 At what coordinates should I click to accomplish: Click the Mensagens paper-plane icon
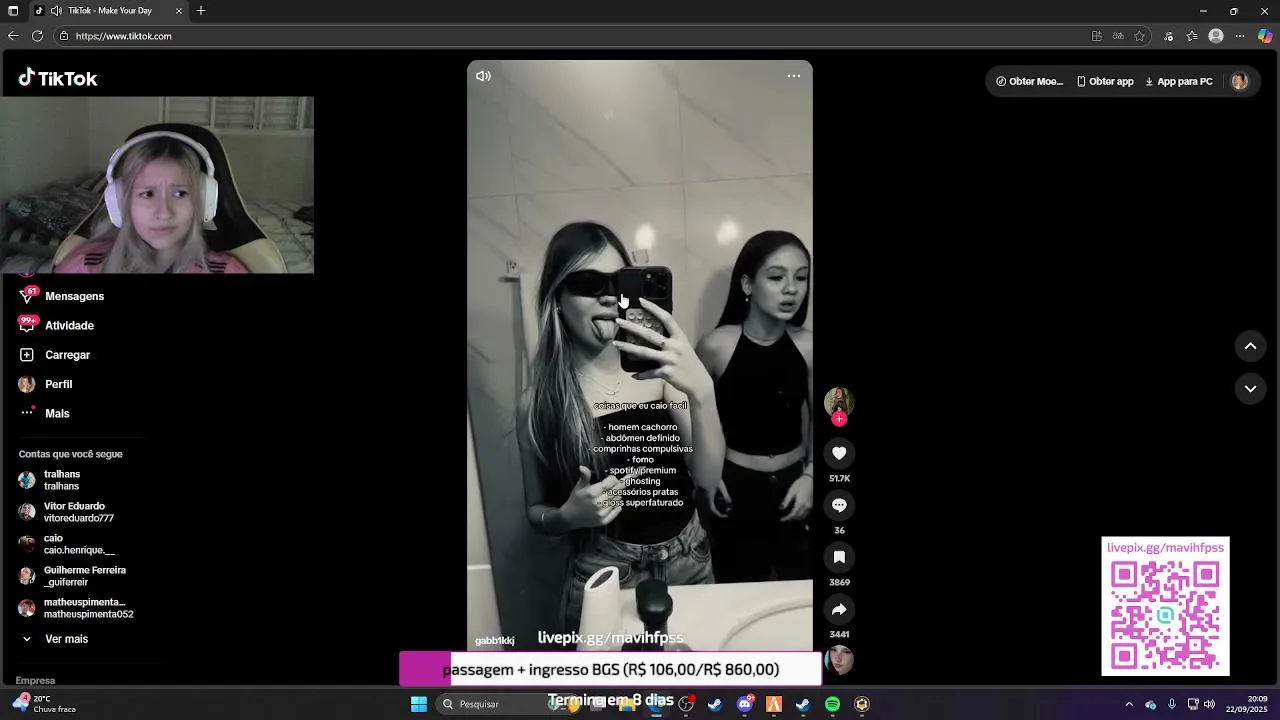tap(27, 296)
